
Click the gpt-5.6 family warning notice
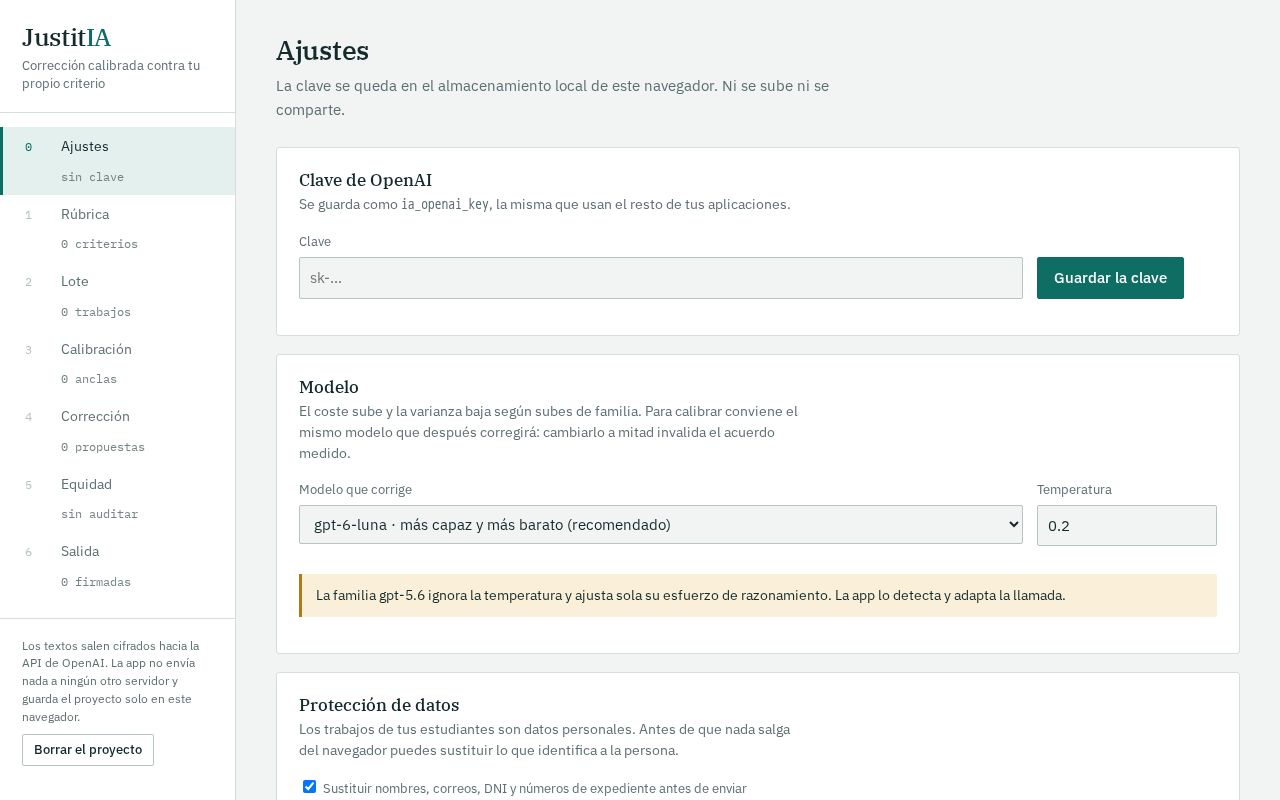(758, 595)
